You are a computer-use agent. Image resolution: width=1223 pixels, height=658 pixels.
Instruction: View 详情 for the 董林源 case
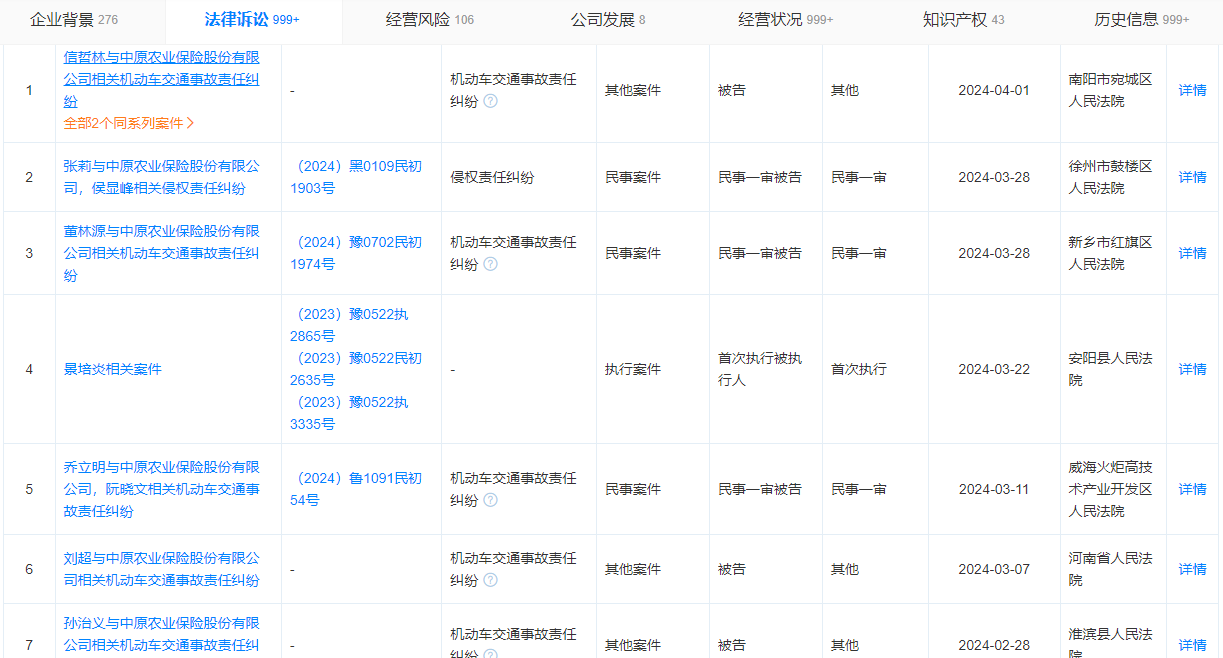coord(1192,253)
